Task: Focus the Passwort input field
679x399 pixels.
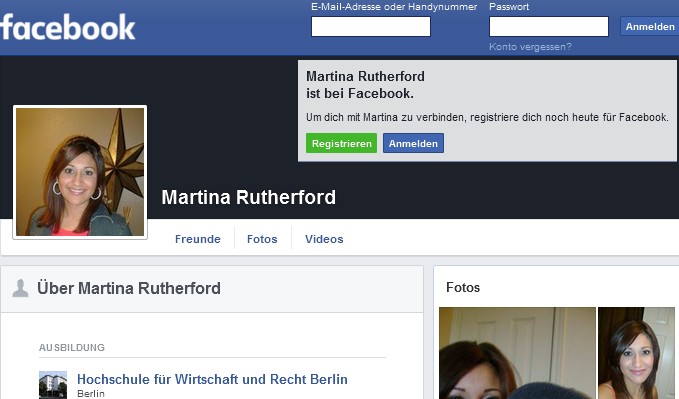Action: [x=549, y=26]
